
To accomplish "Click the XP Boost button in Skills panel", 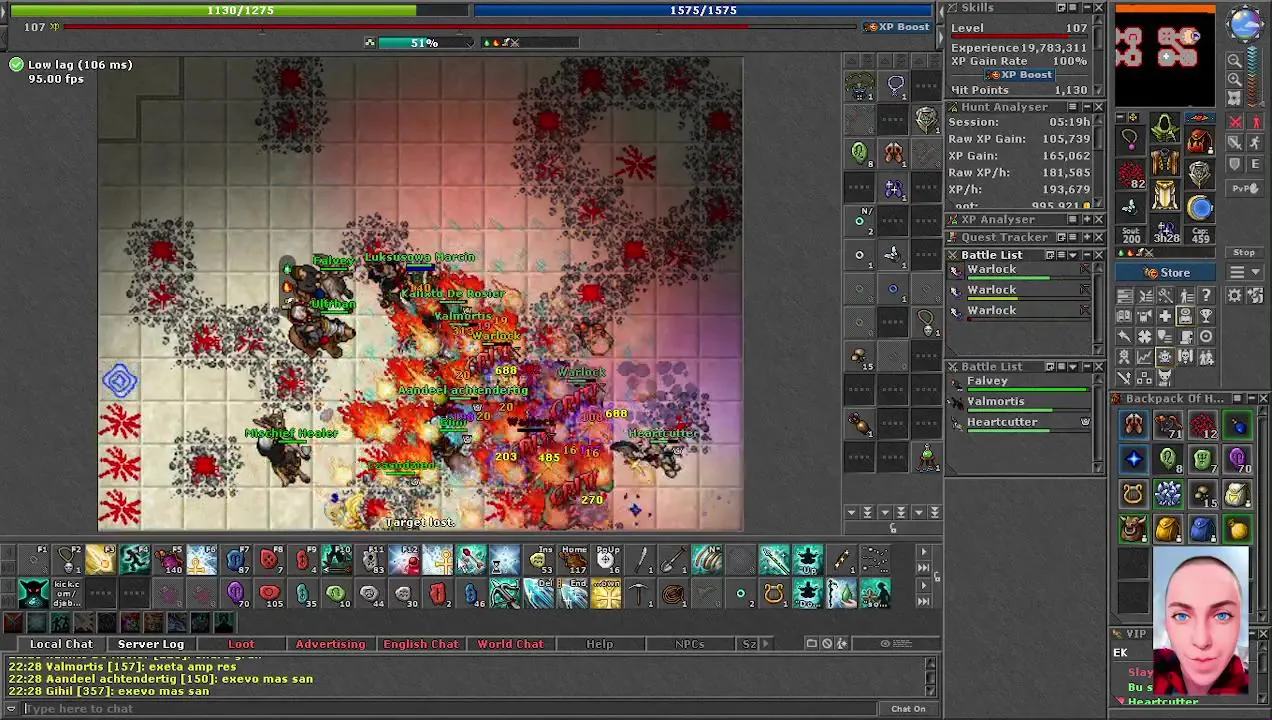I will [1019, 75].
